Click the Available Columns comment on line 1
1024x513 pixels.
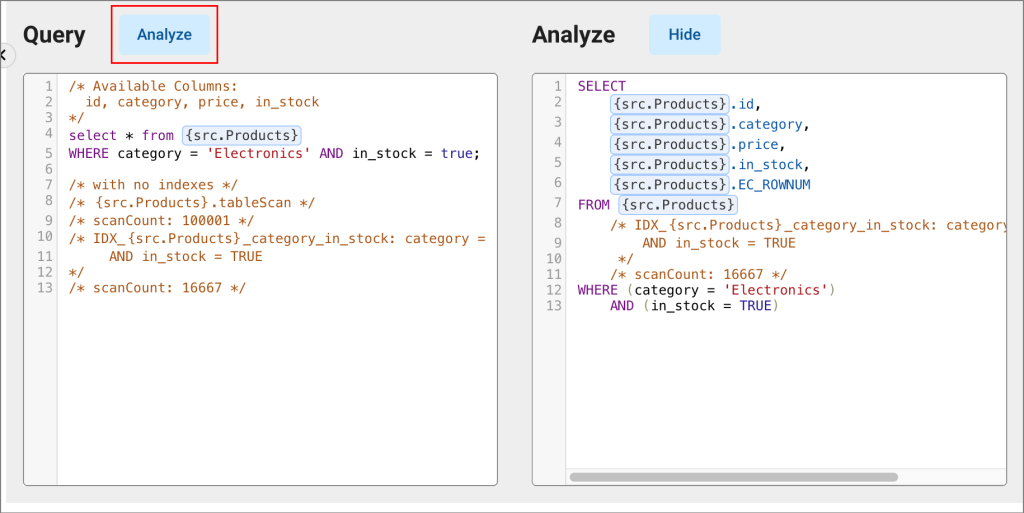(x=153, y=86)
